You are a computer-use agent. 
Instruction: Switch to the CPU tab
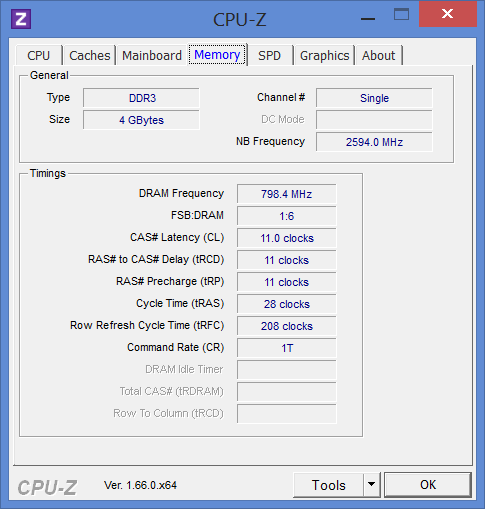click(x=39, y=55)
